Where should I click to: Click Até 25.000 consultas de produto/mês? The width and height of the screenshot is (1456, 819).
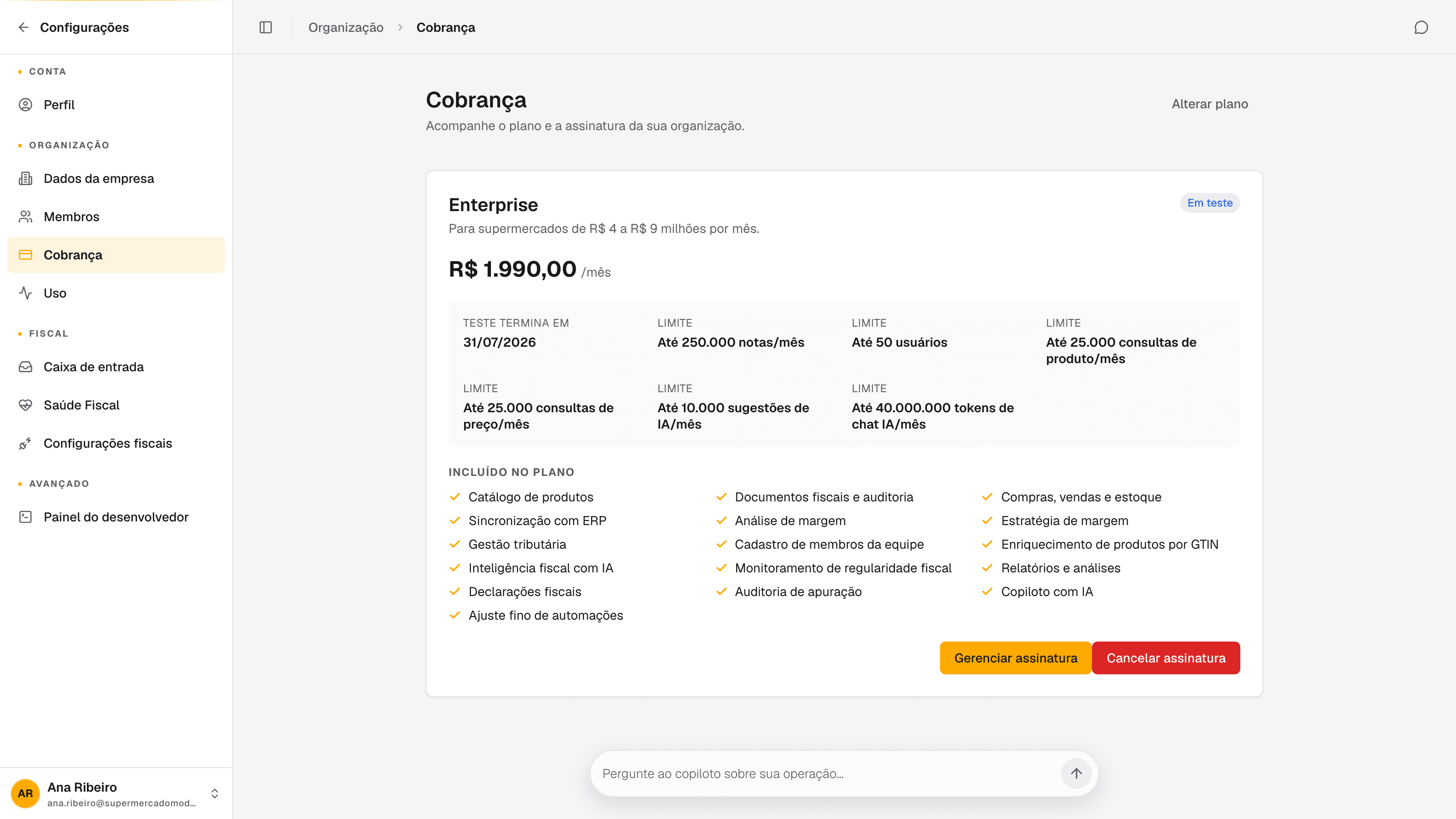point(1122,350)
